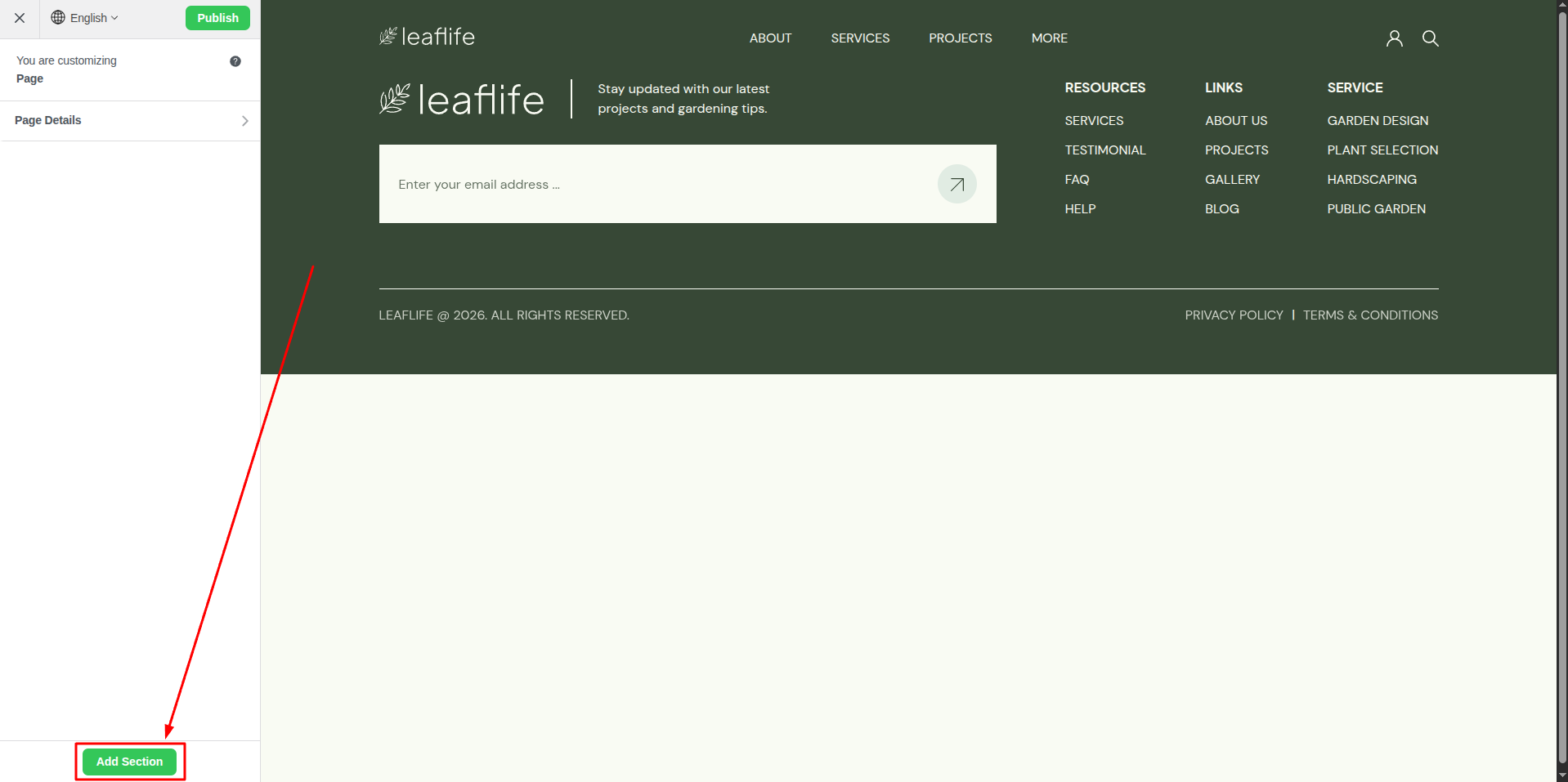Image resolution: width=1568 pixels, height=782 pixels.
Task: Open SERVICES link under Resources
Action: 1094,121
